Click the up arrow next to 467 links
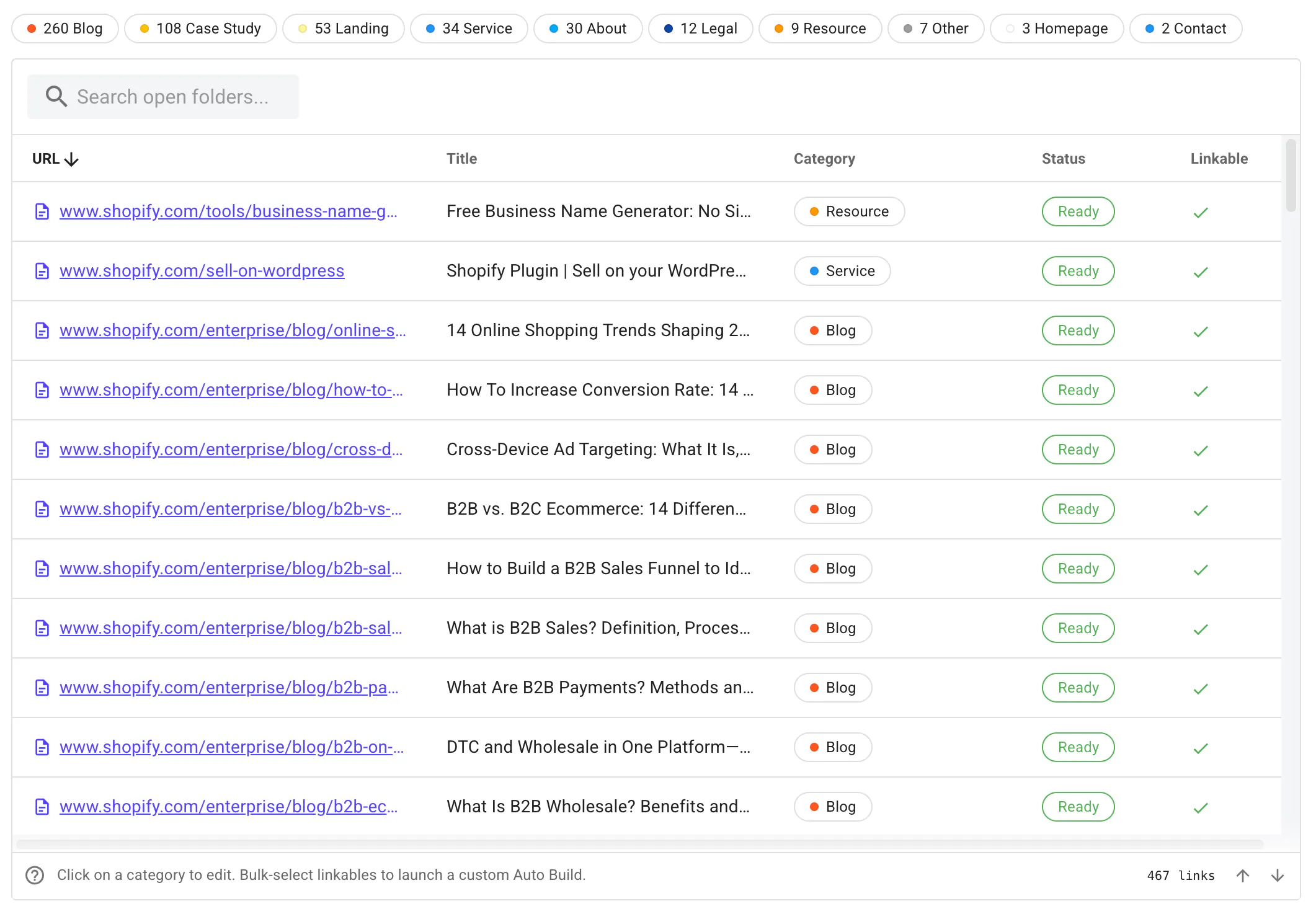The image size is (1316, 914). [1243, 875]
